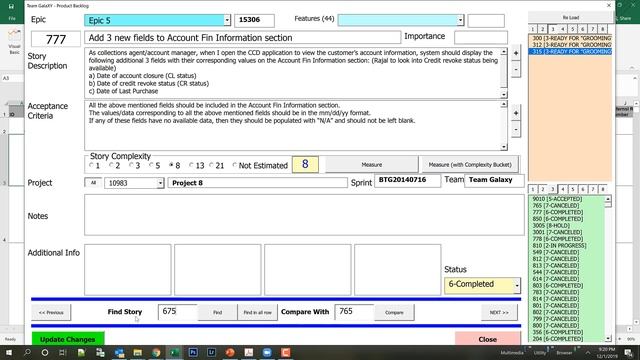Screen dimensions: 640x360
Task: Open the Windows Start menu
Action: (9, 353)
